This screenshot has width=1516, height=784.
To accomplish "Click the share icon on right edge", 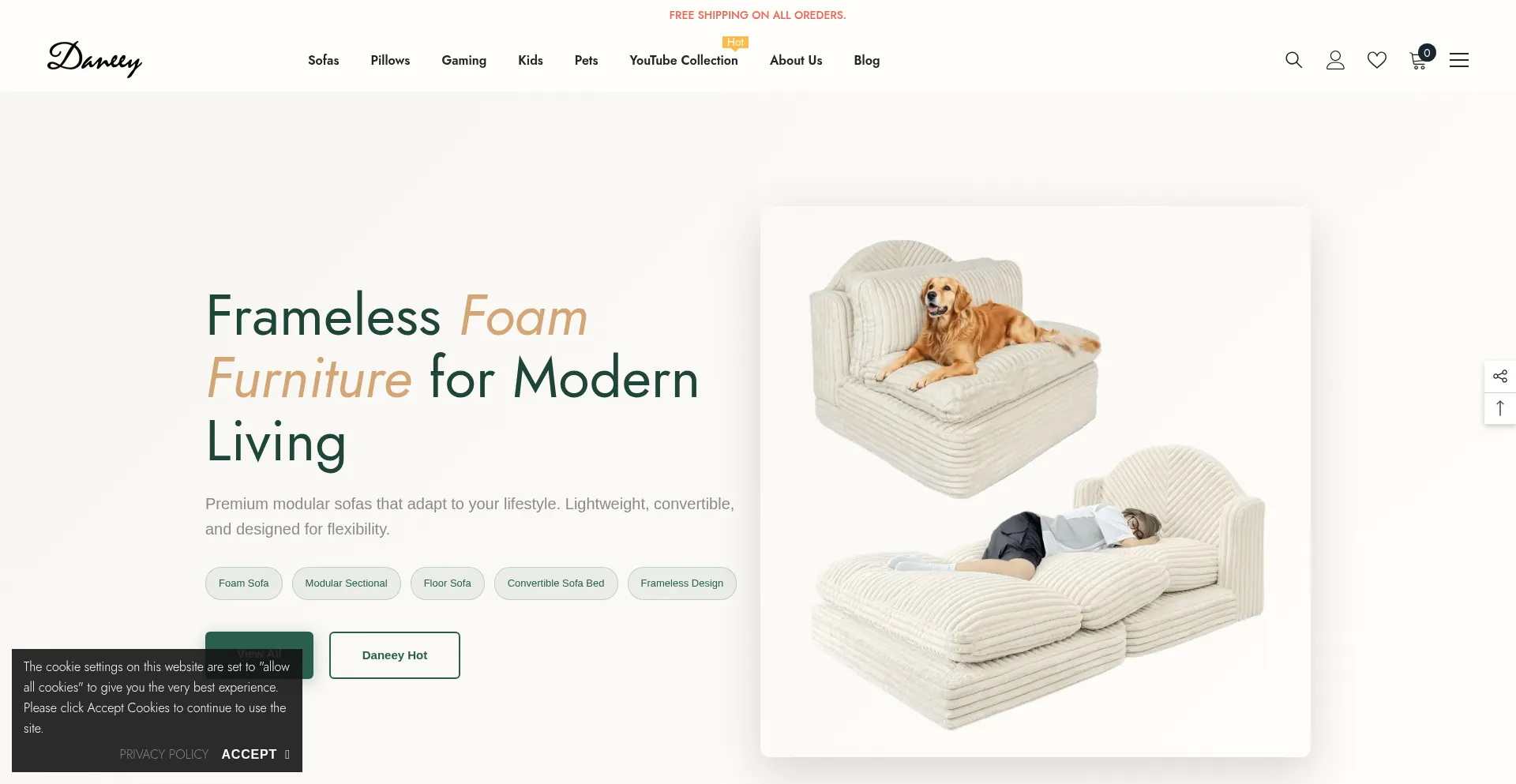I will pyautogui.click(x=1500, y=377).
